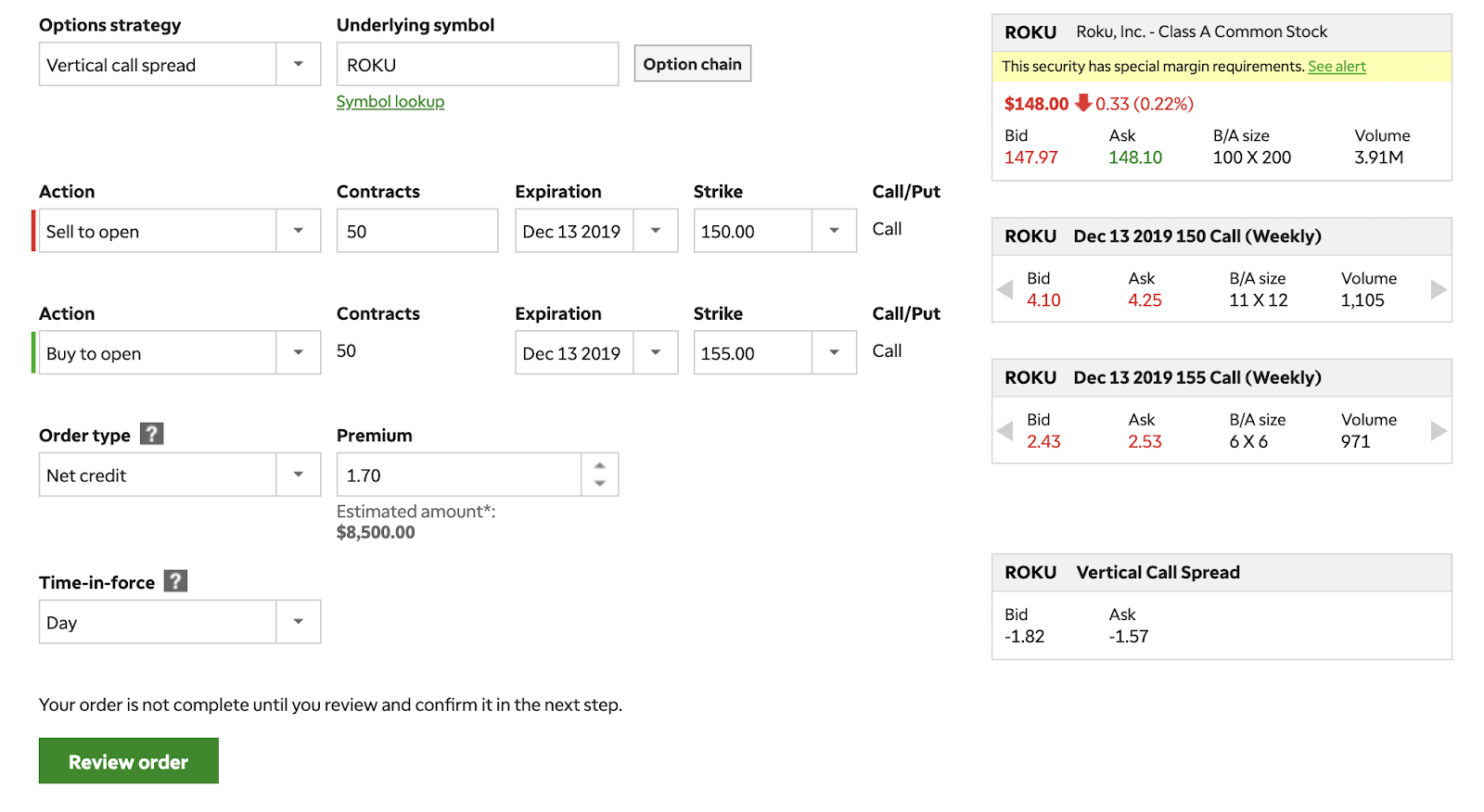Click the 150 Call ask 4.25
Image resolution: width=1484 pixels, height=812 pixels.
click(x=1145, y=300)
